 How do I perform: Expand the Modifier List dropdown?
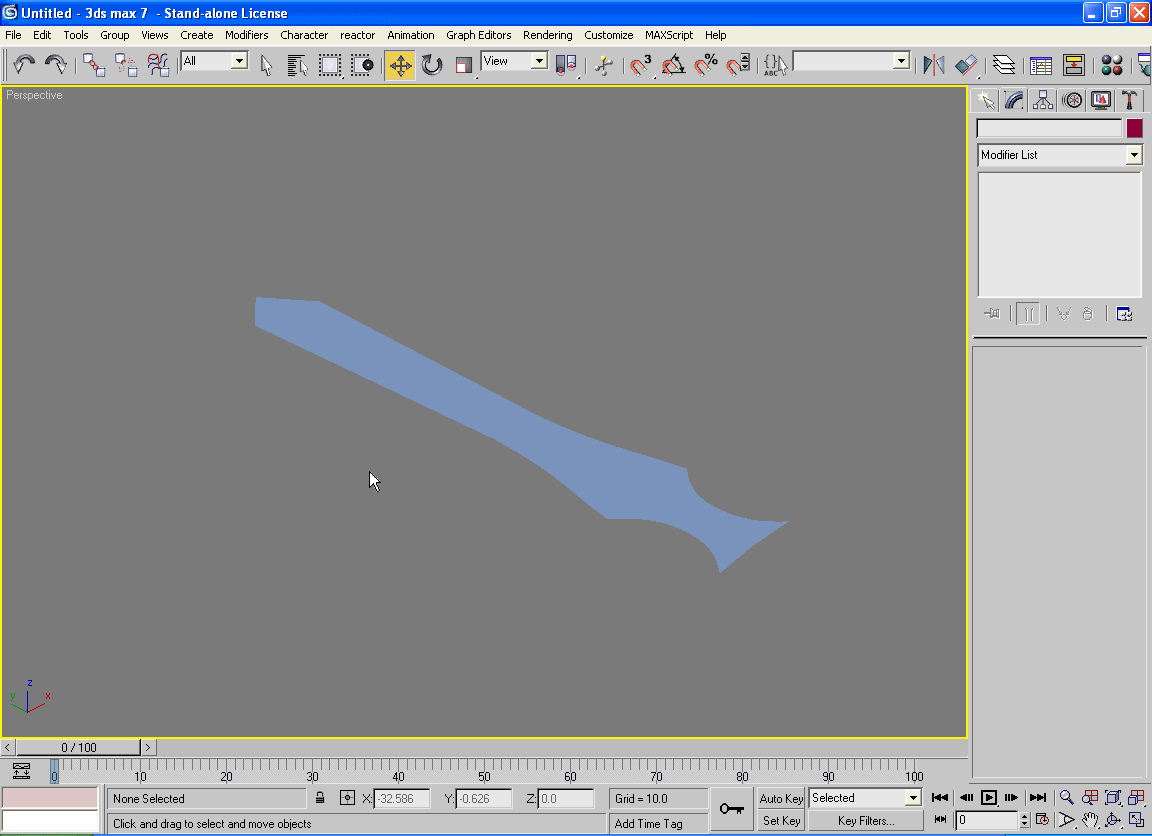[1133, 155]
